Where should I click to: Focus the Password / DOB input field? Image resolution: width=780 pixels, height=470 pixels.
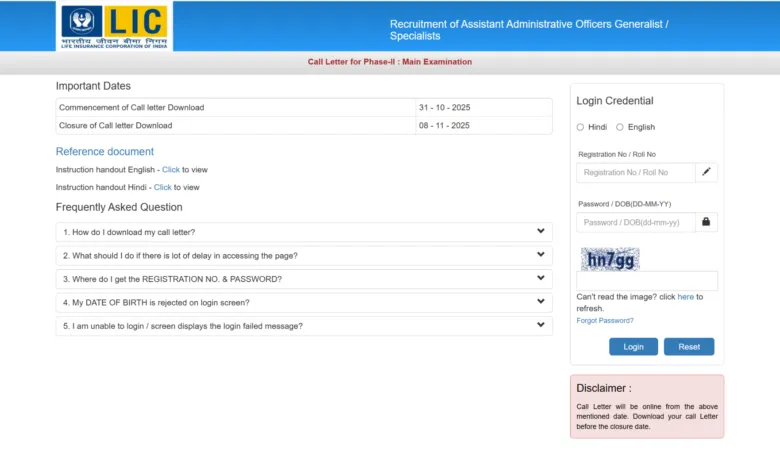(636, 222)
